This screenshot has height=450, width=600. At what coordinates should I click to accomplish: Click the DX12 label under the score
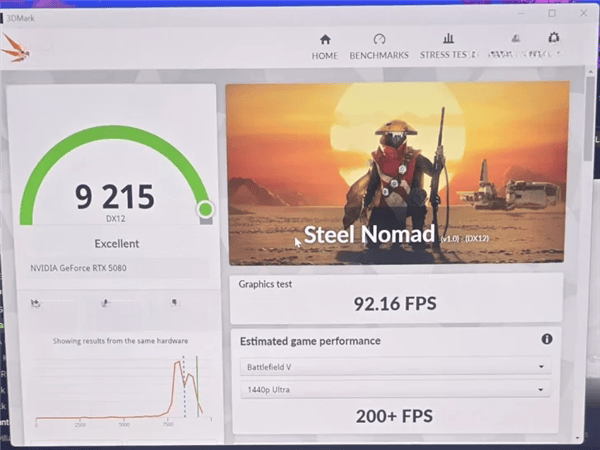click(x=116, y=219)
